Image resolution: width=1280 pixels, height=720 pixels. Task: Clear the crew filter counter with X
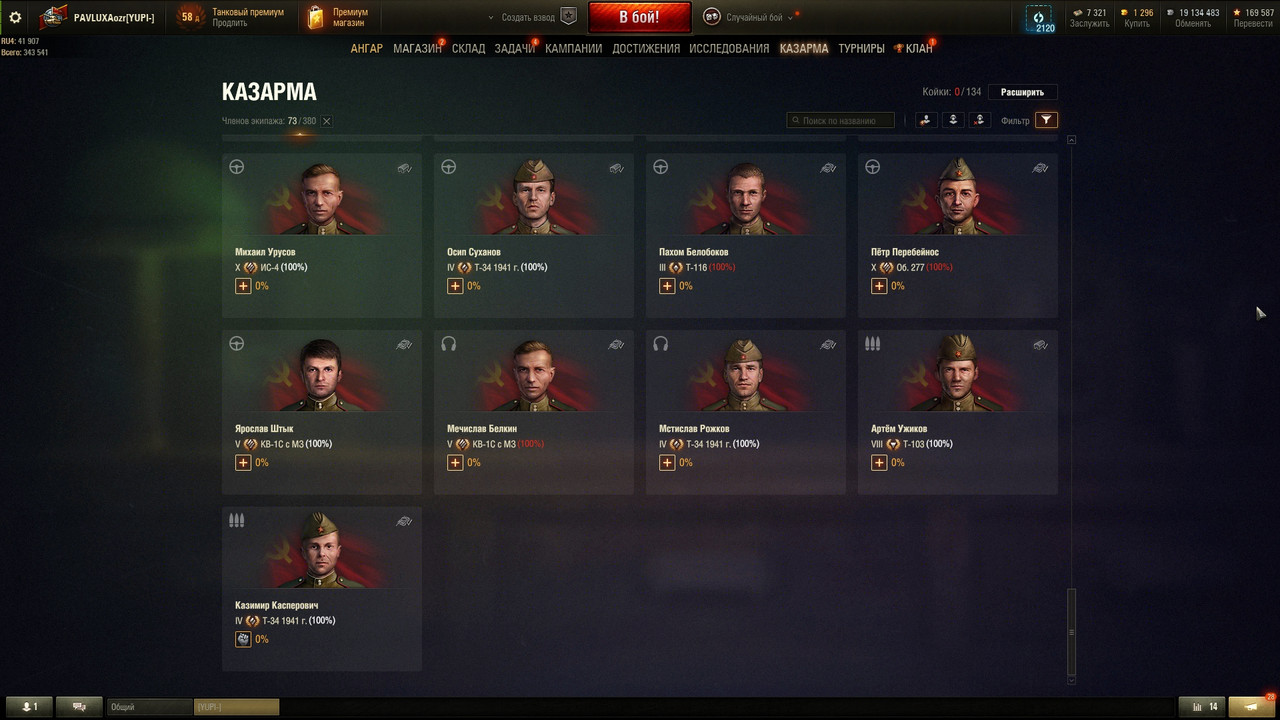tap(327, 121)
